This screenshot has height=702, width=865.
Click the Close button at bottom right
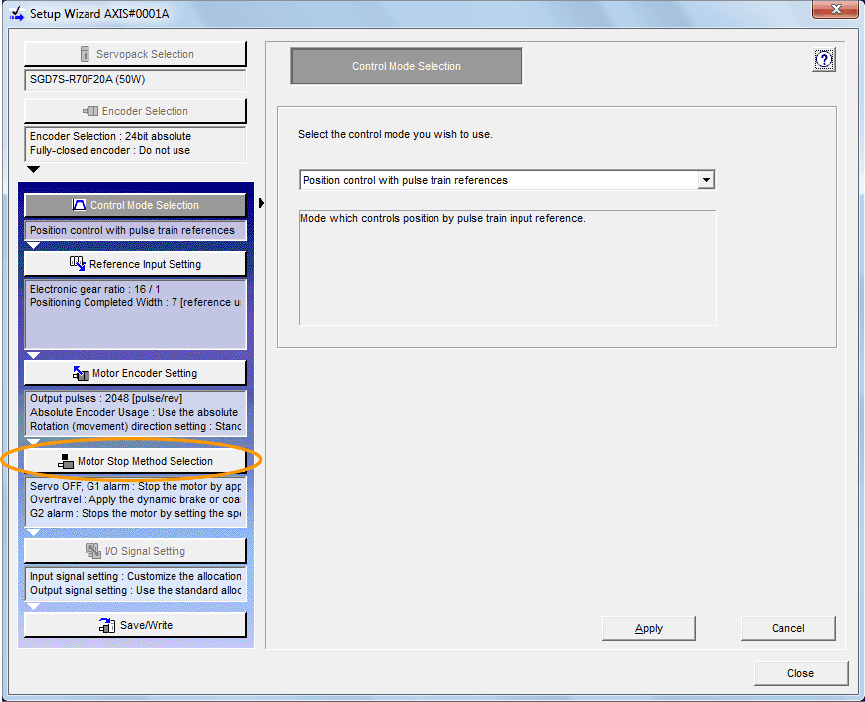tap(800, 673)
